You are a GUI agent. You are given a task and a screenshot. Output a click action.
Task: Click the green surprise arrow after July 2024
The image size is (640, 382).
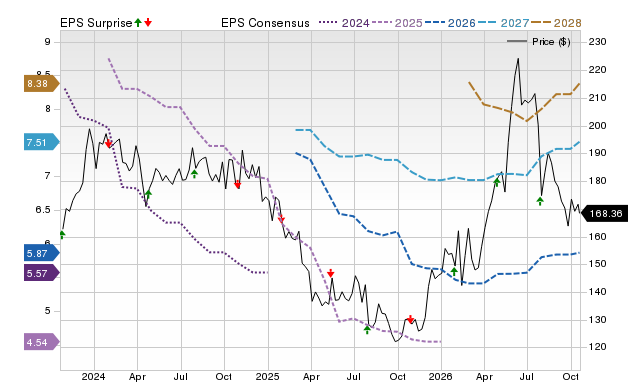(195, 174)
